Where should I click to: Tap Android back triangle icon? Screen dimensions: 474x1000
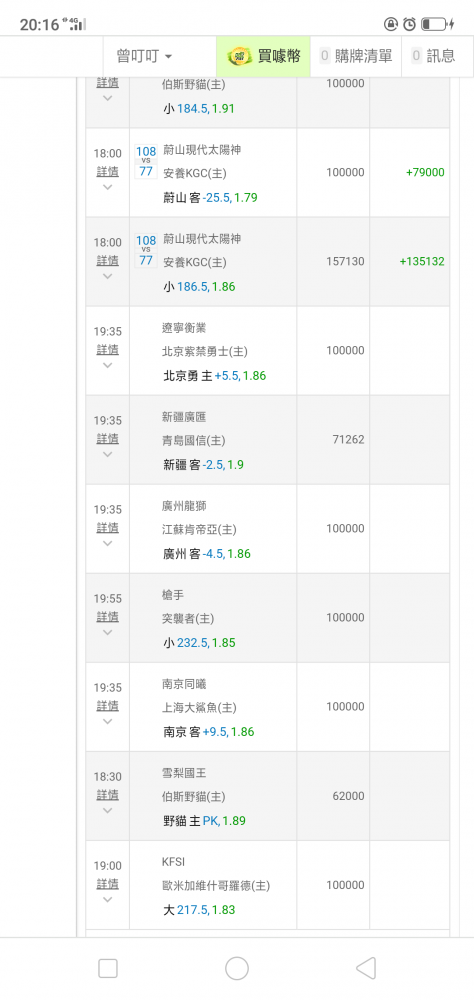366,968
